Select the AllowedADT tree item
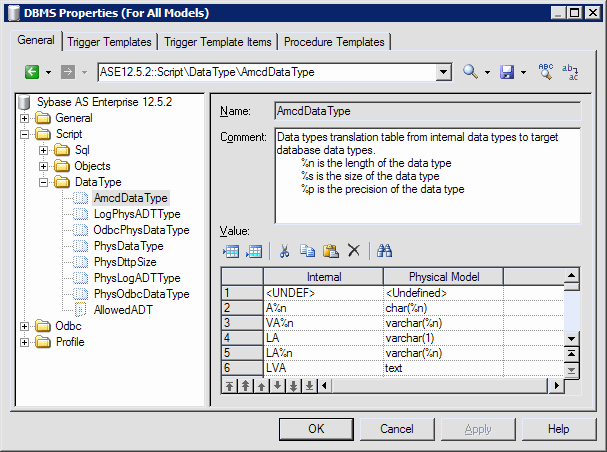The width and height of the screenshot is (607, 452). coord(123,310)
